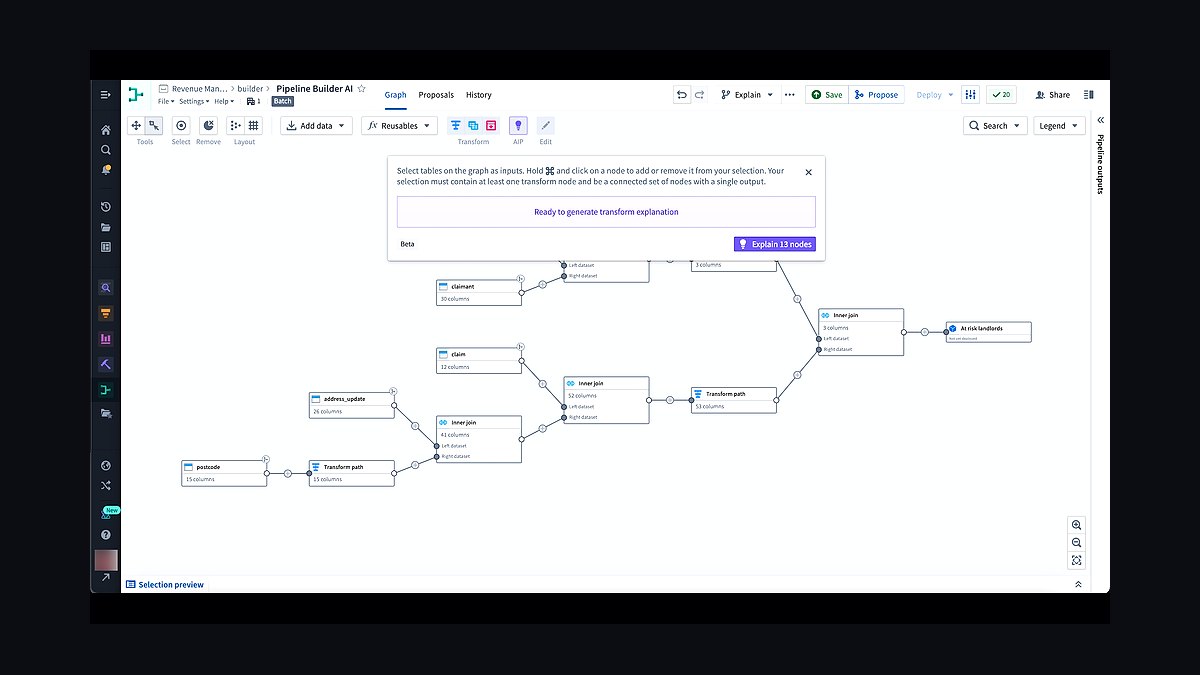
Task: Open the Reusables dropdown
Action: (399, 126)
